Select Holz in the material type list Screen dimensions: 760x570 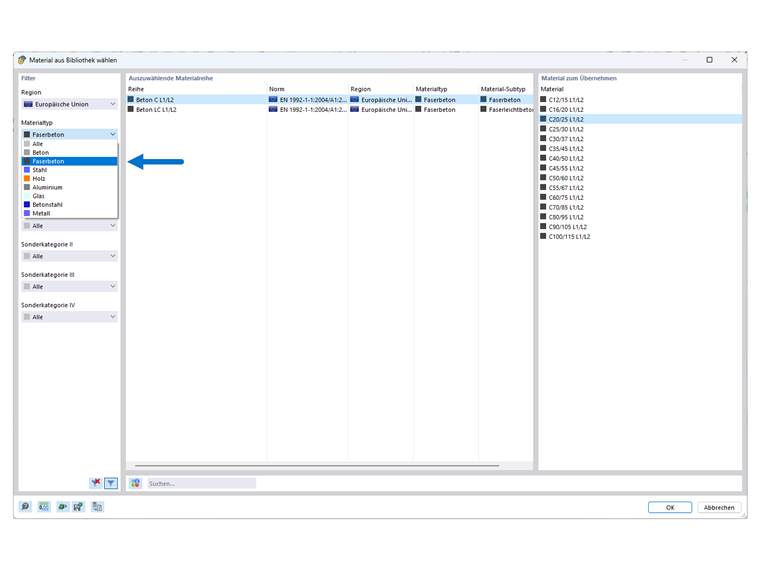click(x=69, y=179)
